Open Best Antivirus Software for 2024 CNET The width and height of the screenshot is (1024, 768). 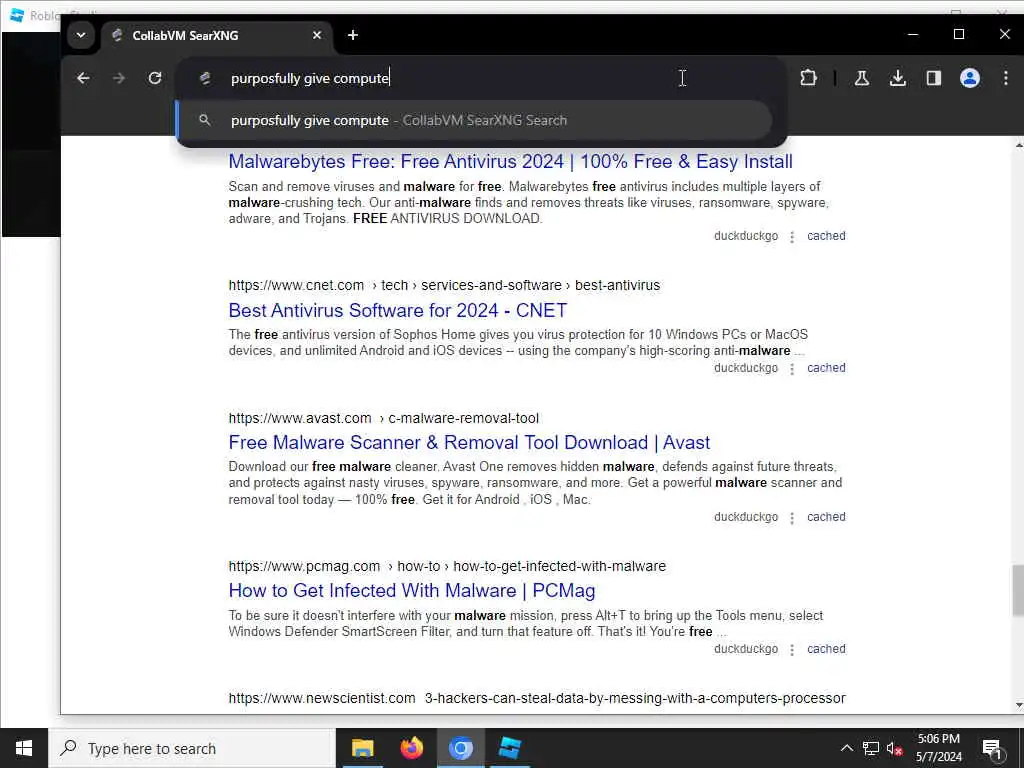coord(398,310)
